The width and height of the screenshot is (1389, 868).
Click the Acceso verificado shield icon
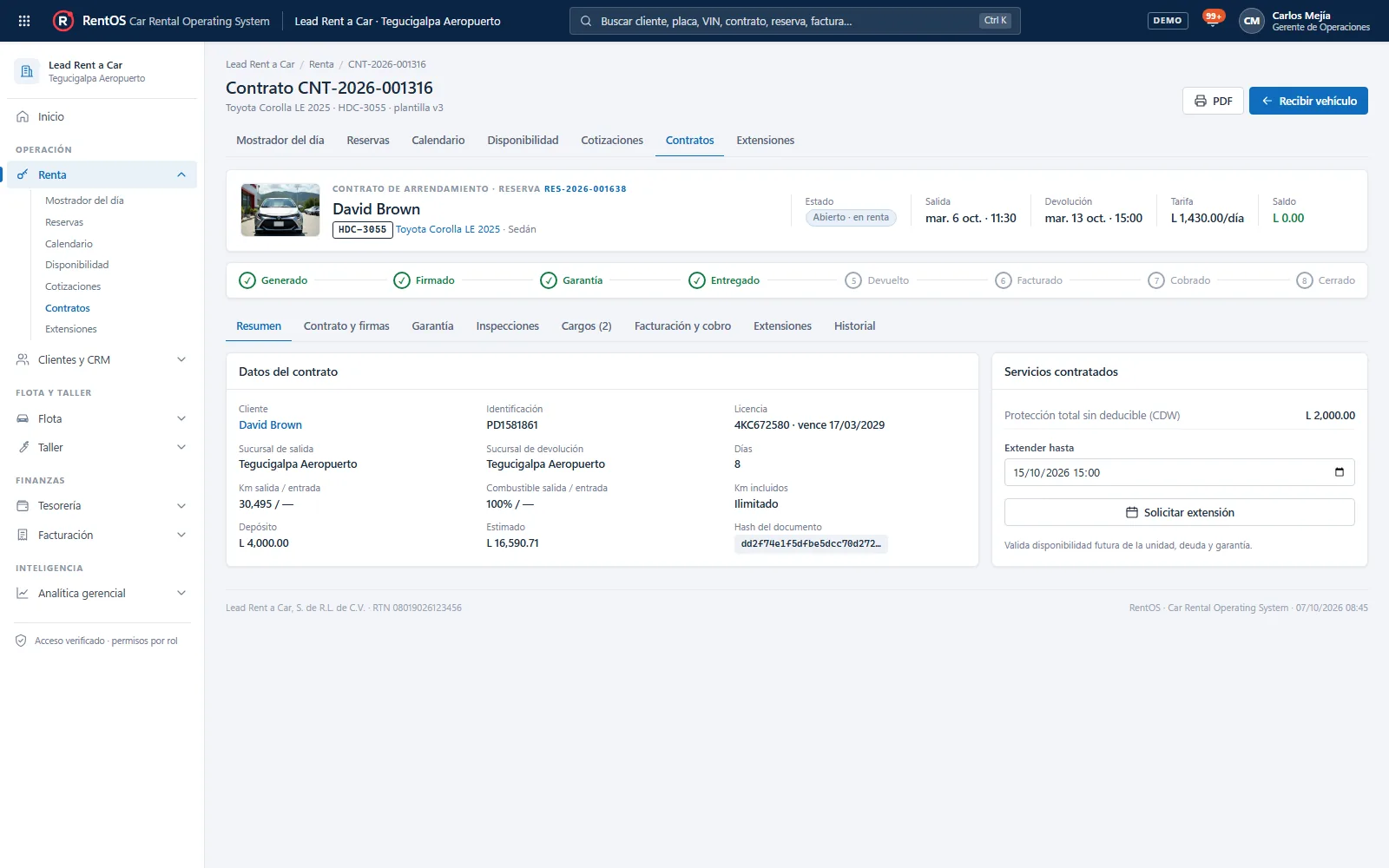(21, 641)
